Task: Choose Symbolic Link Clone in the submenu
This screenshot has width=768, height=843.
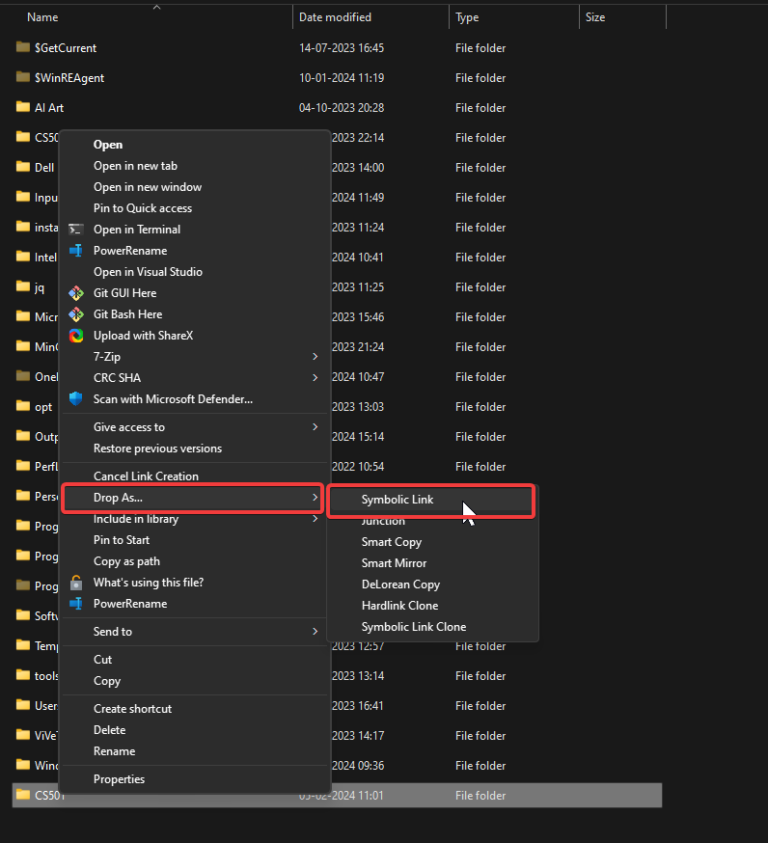Action: click(414, 627)
